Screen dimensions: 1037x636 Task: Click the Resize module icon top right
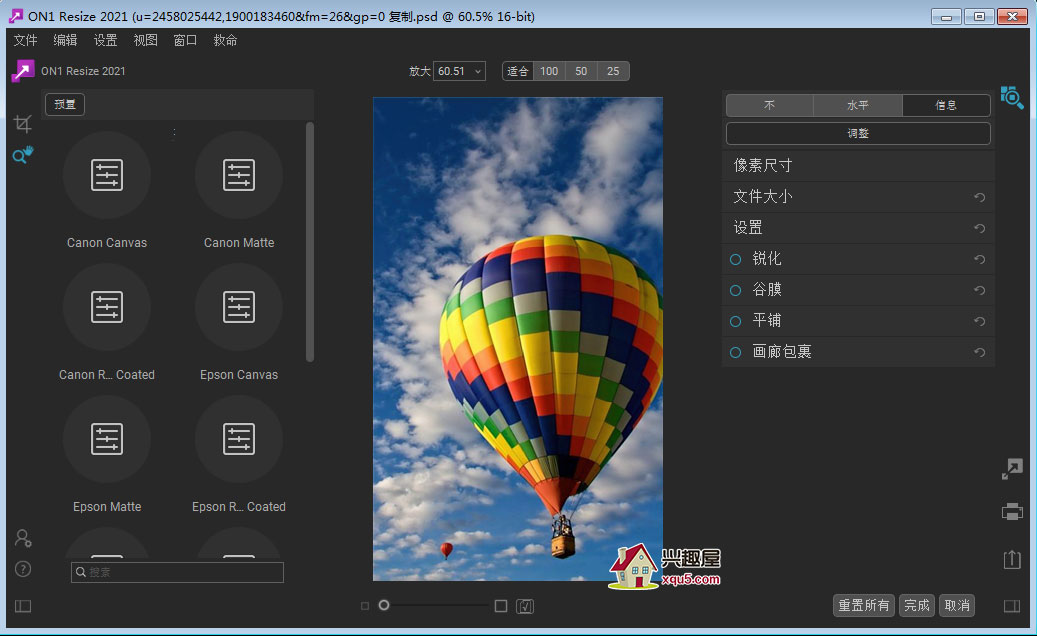1012,98
